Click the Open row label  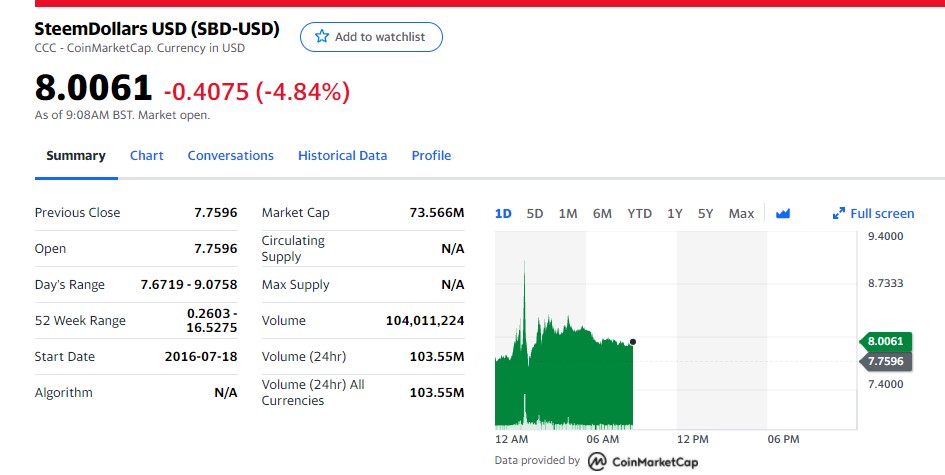point(51,248)
